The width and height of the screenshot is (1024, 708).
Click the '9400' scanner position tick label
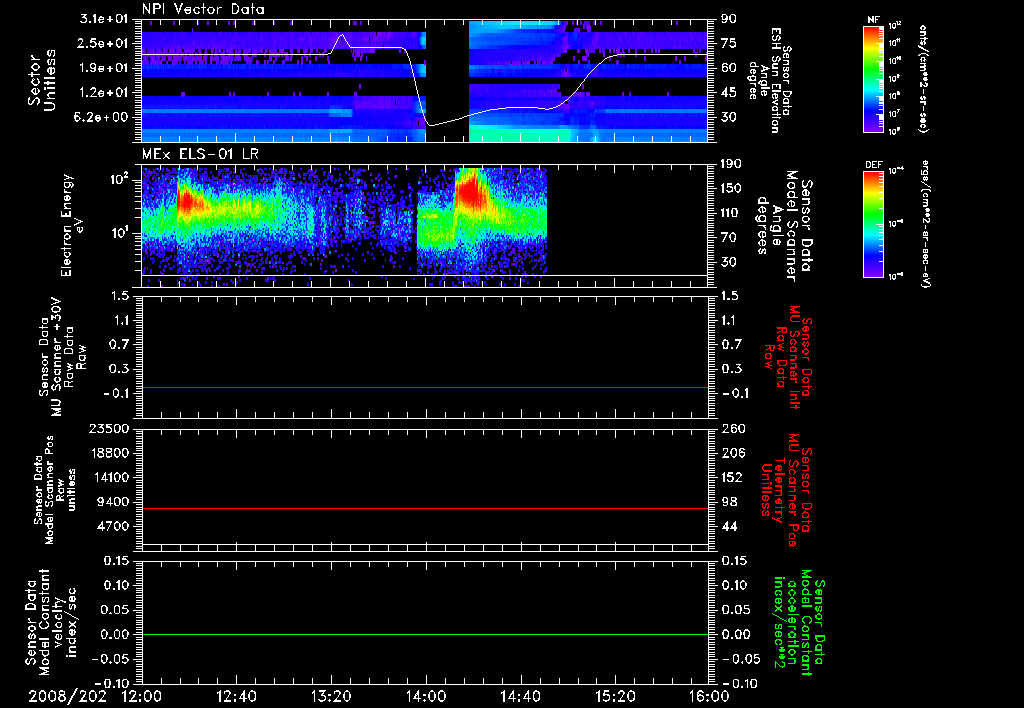click(x=114, y=502)
